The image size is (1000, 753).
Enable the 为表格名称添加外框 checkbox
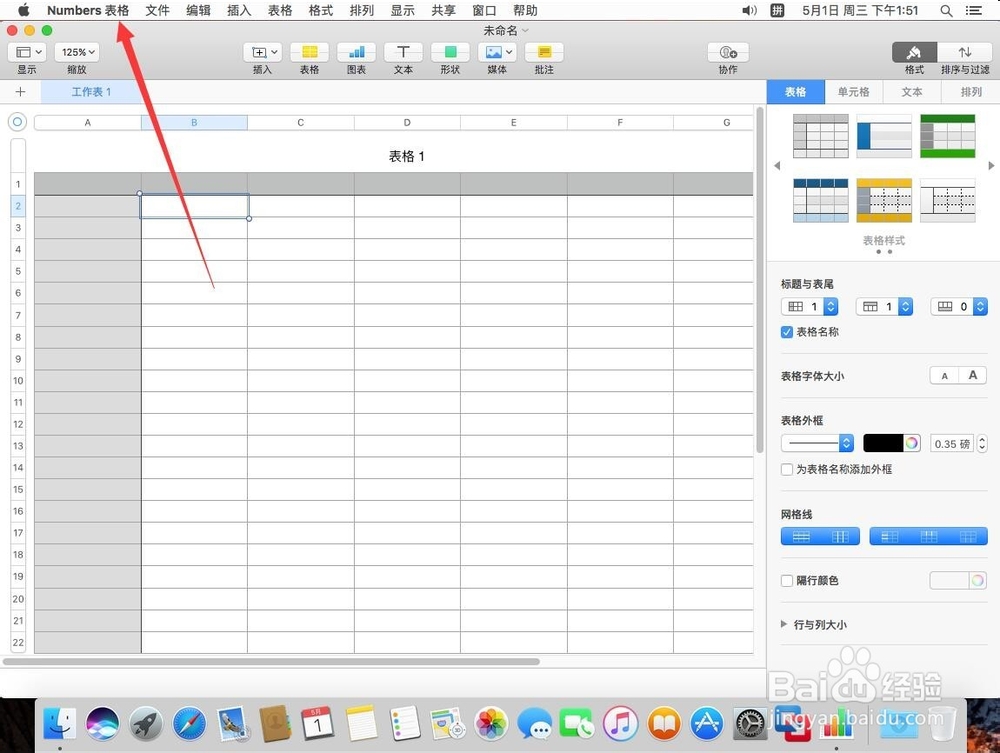tap(787, 468)
